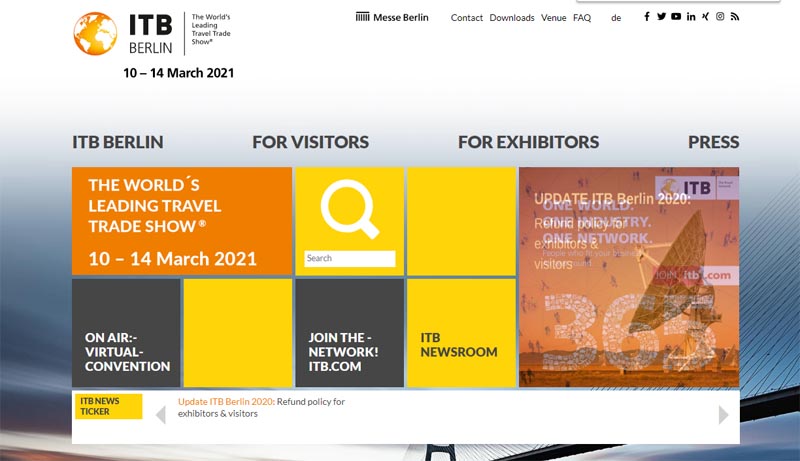Open the Facebook social icon
The image size is (800, 461).
point(646,17)
